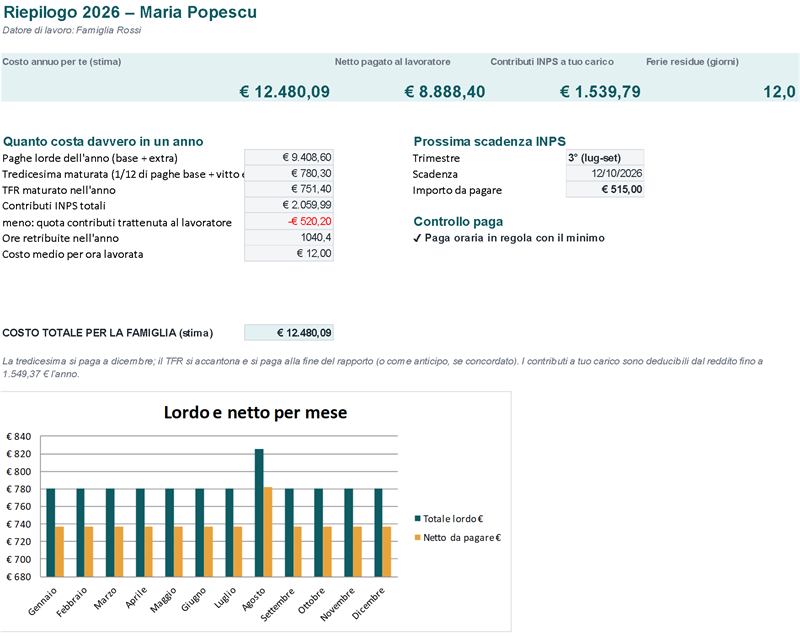Click the € 1.539,79 contributions value
800x636 pixels.
[600, 92]
